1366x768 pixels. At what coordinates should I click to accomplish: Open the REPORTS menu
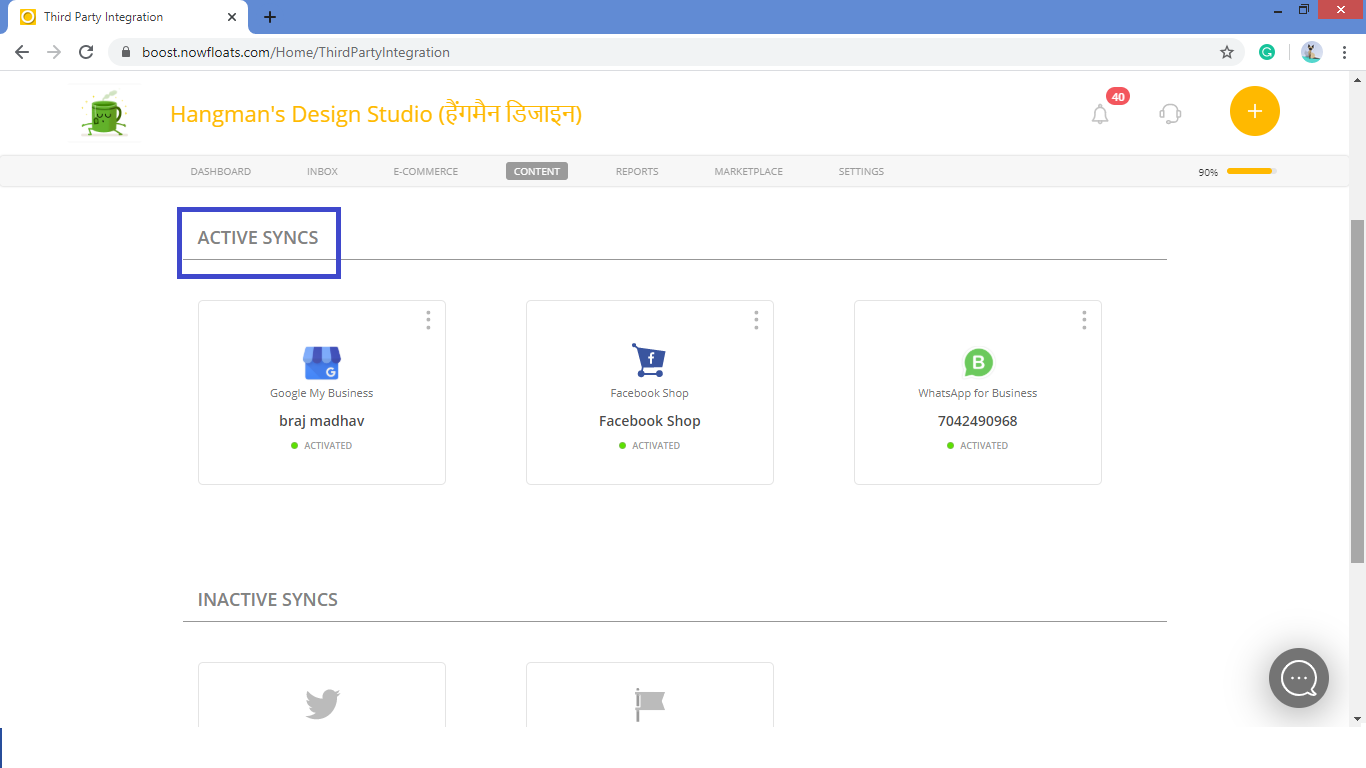point(637,172)
